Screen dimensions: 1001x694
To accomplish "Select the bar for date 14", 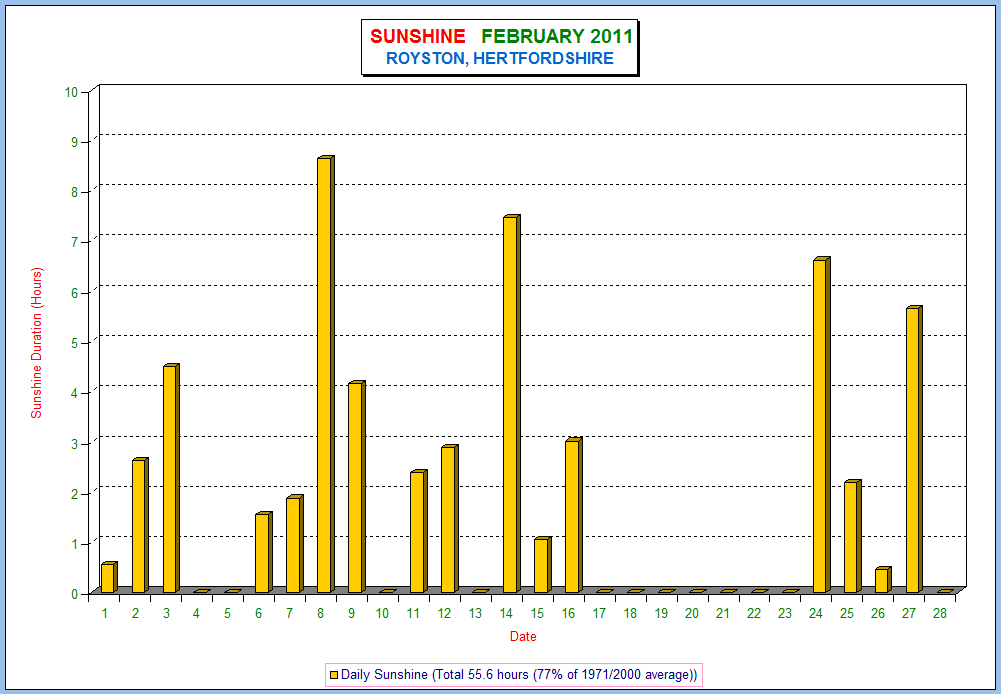I will click(x=511, y=404).
